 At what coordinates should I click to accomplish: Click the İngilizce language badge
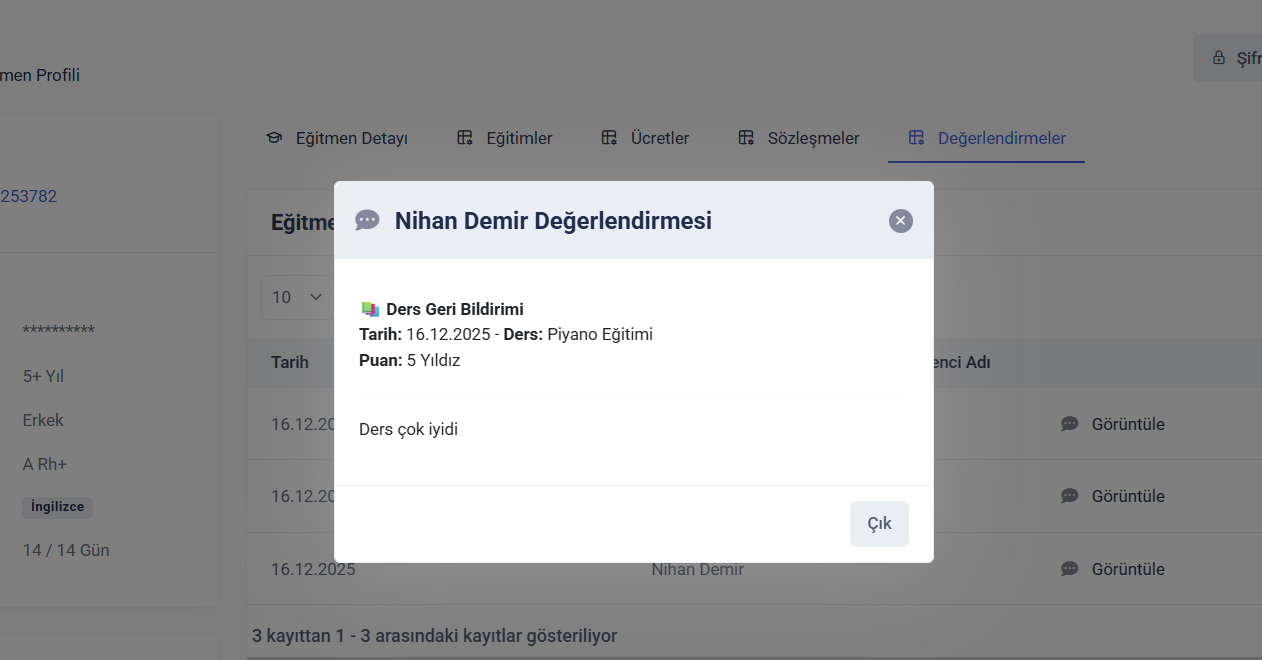57,507
